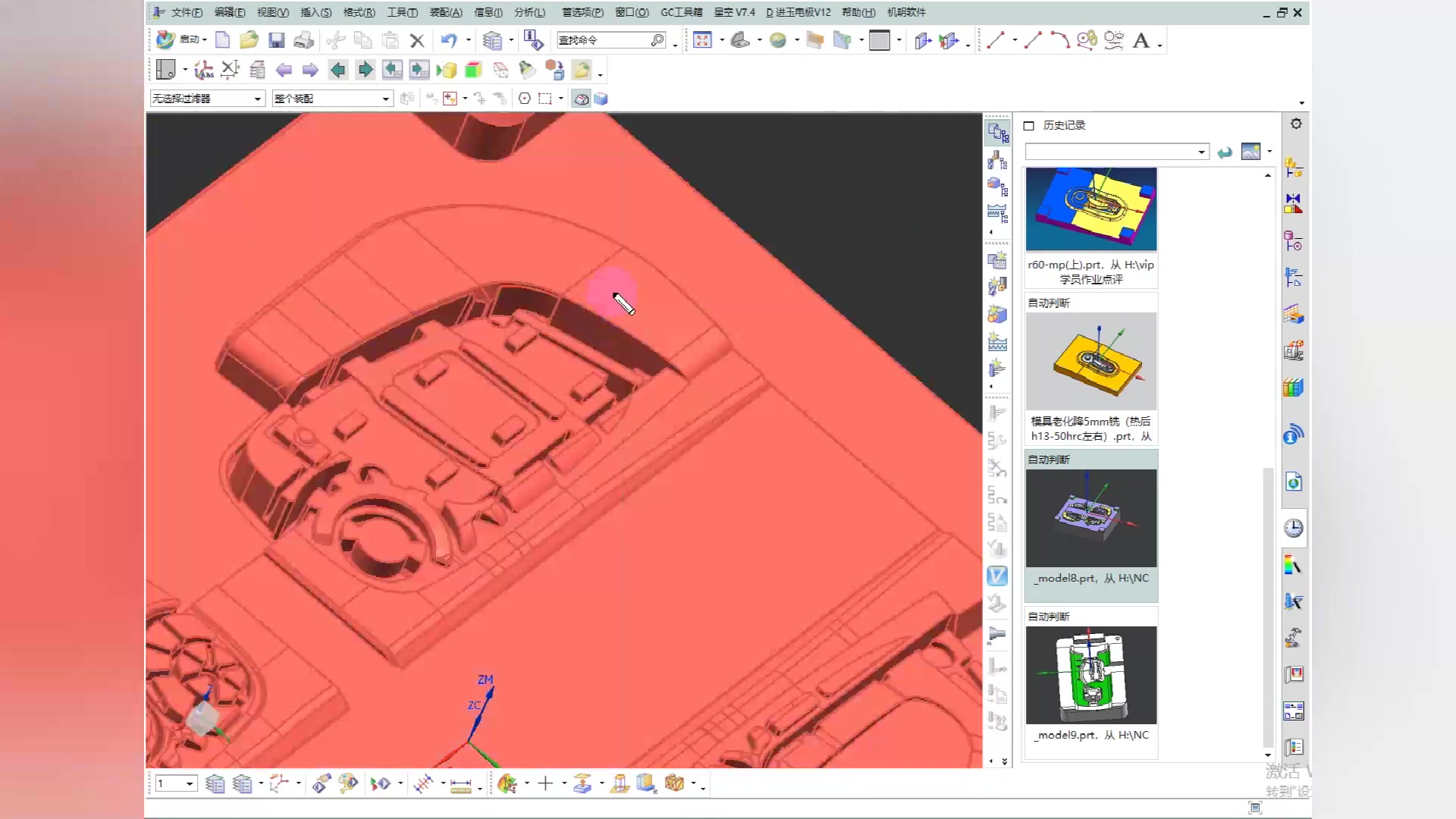This screenshot has height=819, width=1456.
Task: Click the Save file icon
Action: coord(276,40)
